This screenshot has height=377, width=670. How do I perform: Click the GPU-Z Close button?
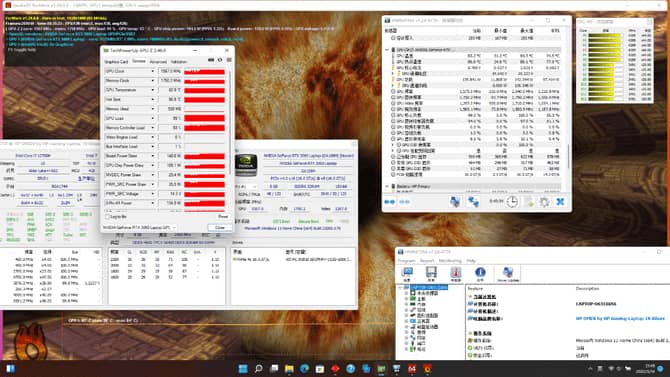coord(220,228)
